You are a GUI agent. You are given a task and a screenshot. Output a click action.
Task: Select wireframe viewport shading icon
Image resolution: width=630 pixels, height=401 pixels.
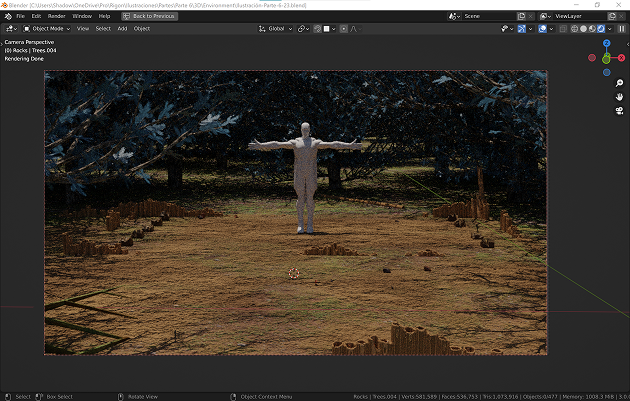coord(575,29)
